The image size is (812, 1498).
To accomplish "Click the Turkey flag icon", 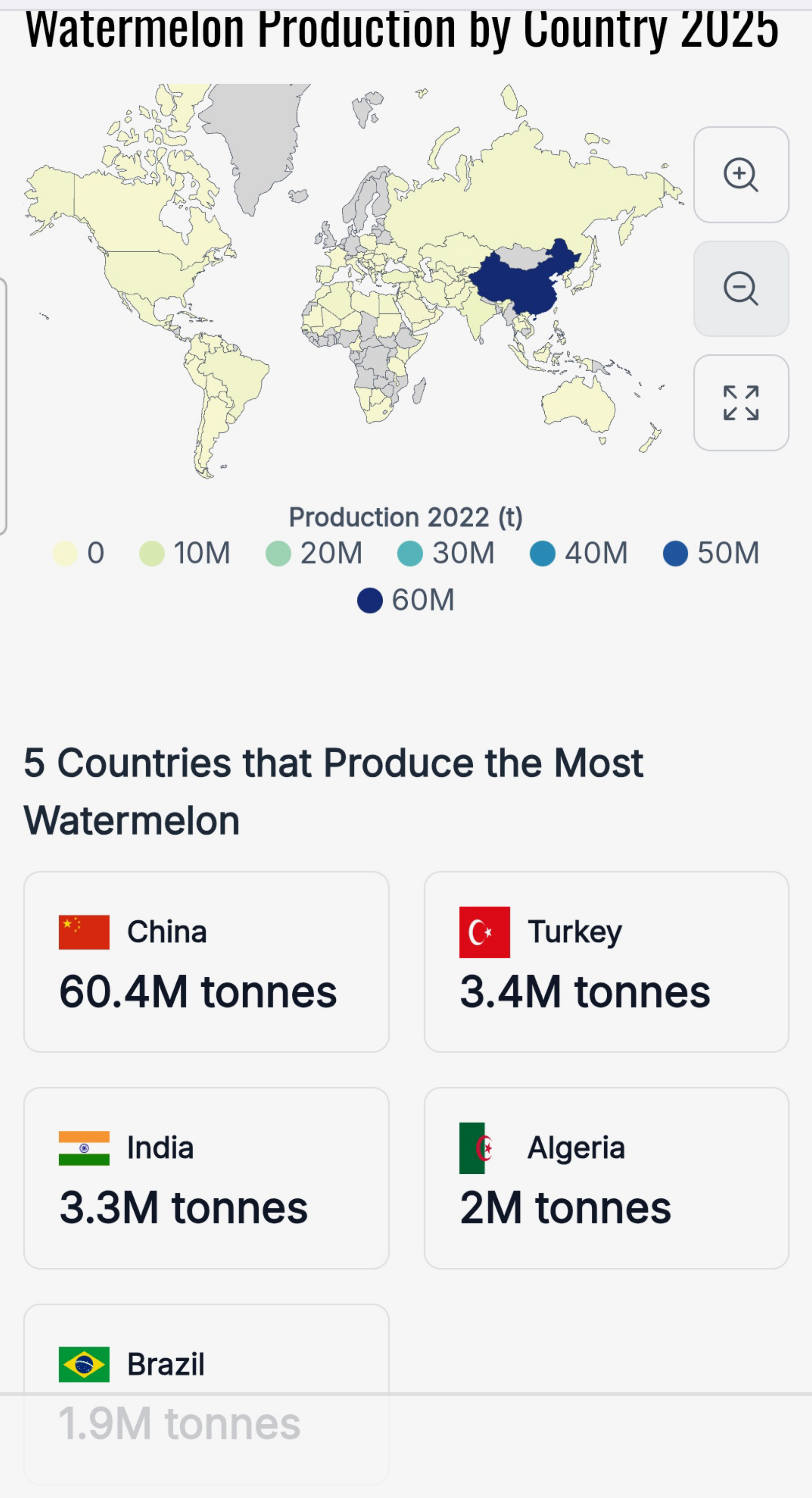I will [x=484, y=932].
